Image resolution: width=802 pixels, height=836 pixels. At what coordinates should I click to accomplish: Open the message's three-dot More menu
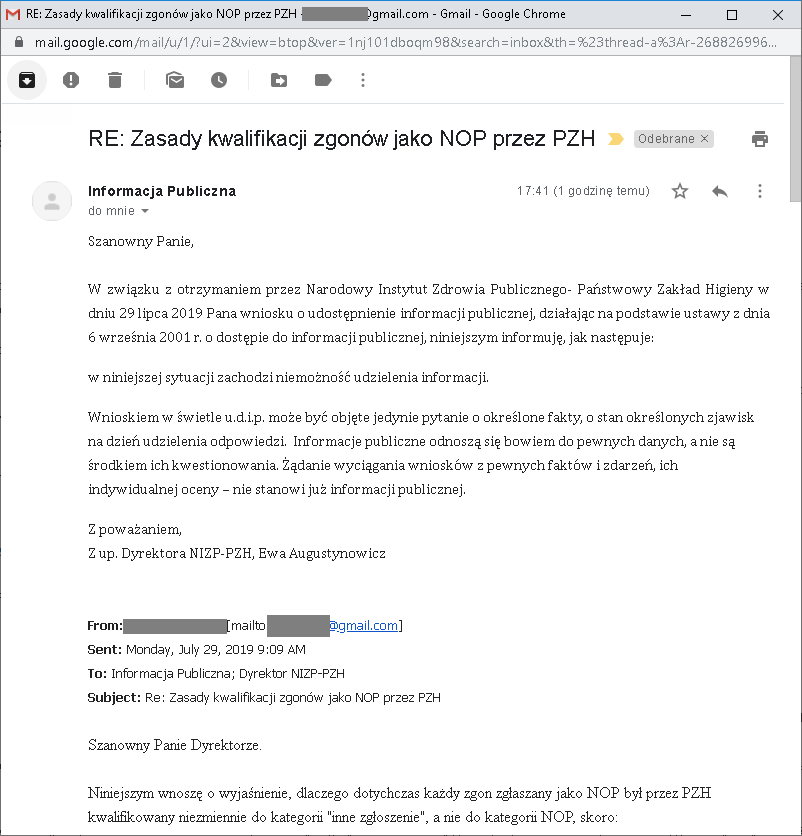pos(760,191)
